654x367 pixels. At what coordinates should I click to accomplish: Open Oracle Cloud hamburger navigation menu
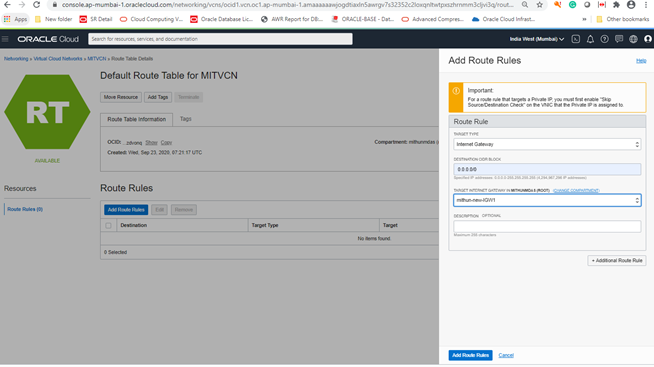pos(5,39)
